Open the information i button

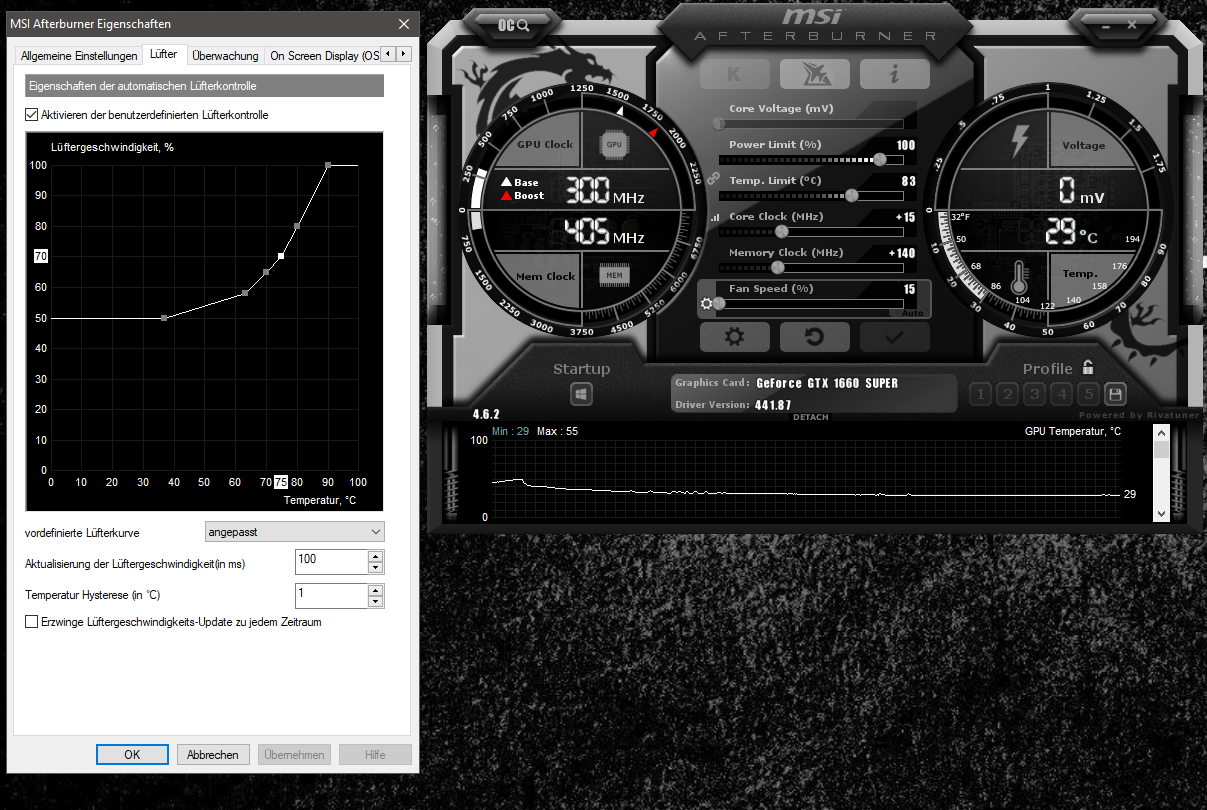pos(894,74)
